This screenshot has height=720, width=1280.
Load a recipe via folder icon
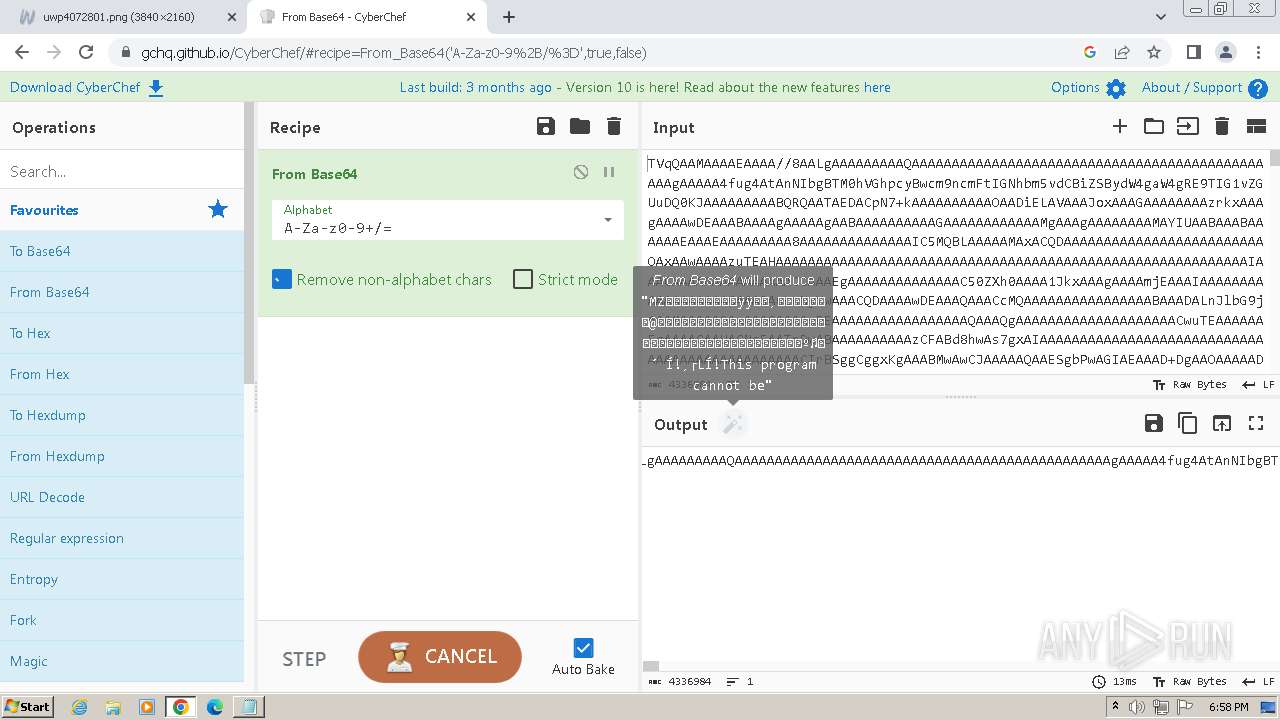[x=580, y=126]
